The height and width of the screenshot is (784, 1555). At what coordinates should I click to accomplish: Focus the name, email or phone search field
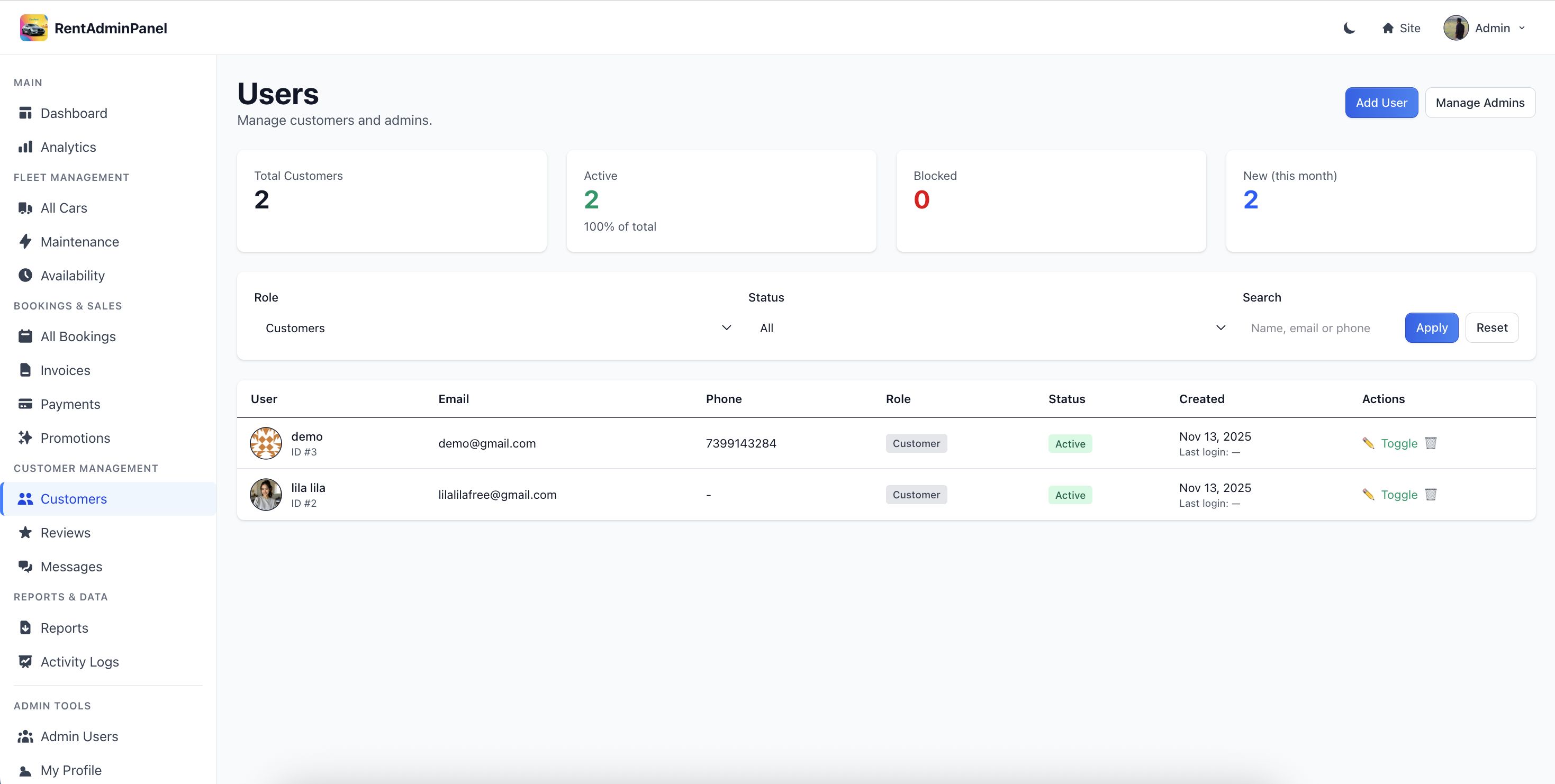click(1320, 327)
